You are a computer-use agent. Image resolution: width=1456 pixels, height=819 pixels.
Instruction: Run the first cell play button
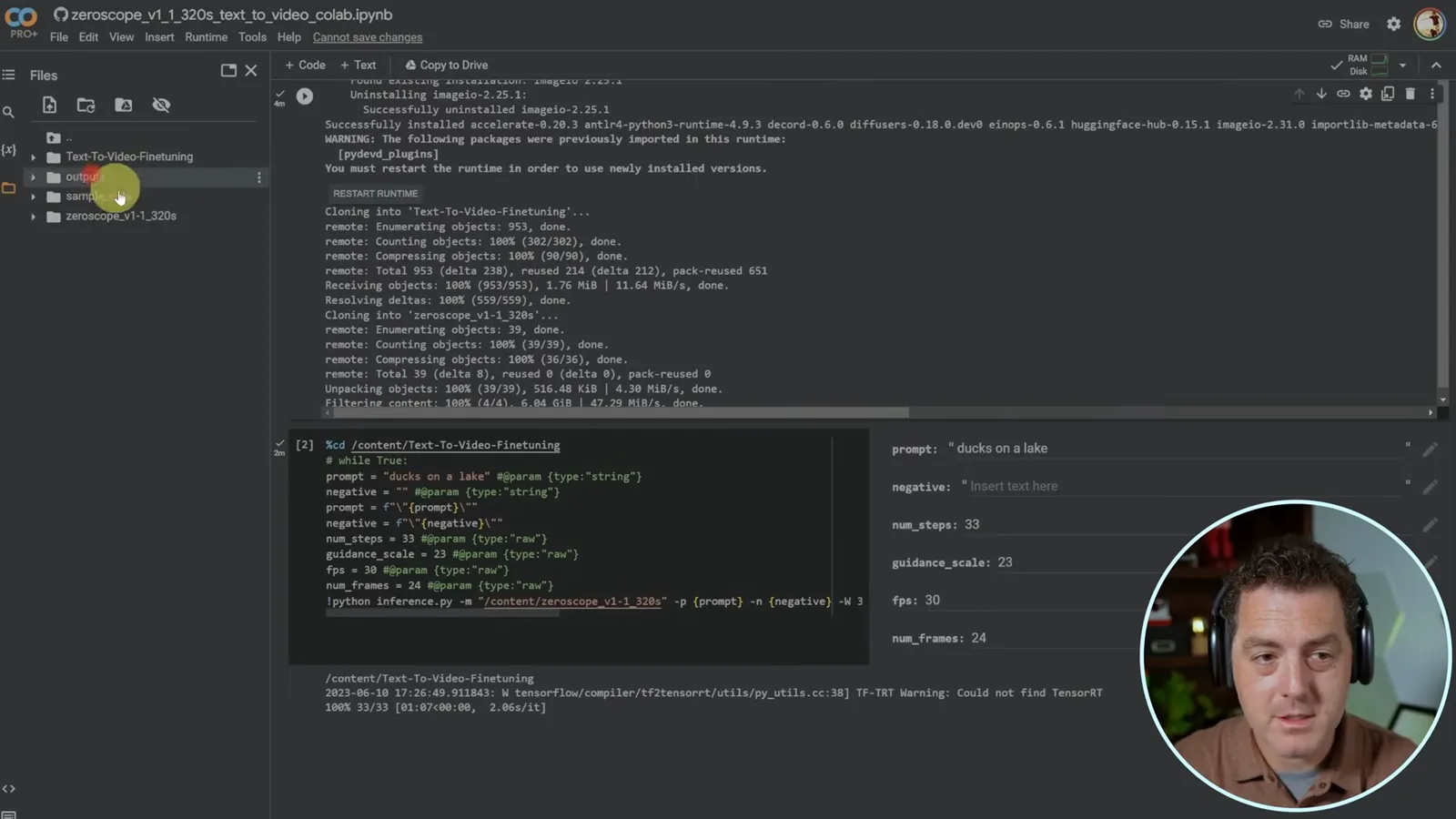[305, 96]
